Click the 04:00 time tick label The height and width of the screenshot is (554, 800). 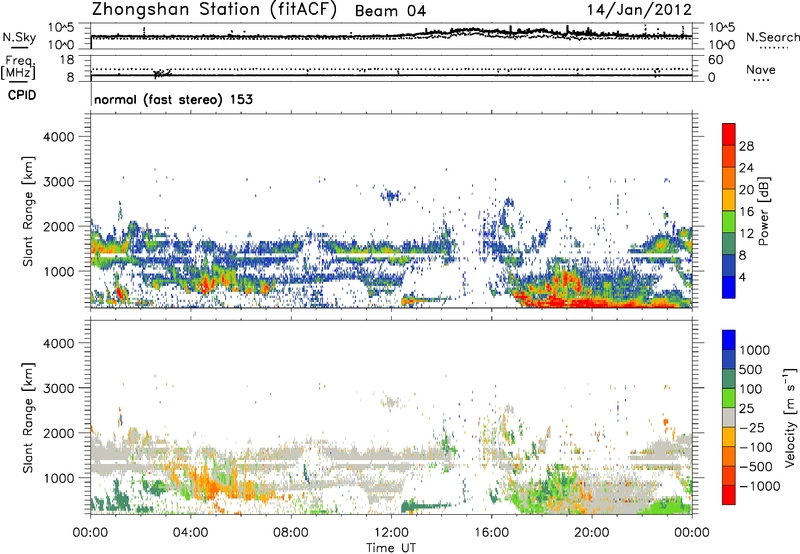pyautogui.click(x=190, y=533)
